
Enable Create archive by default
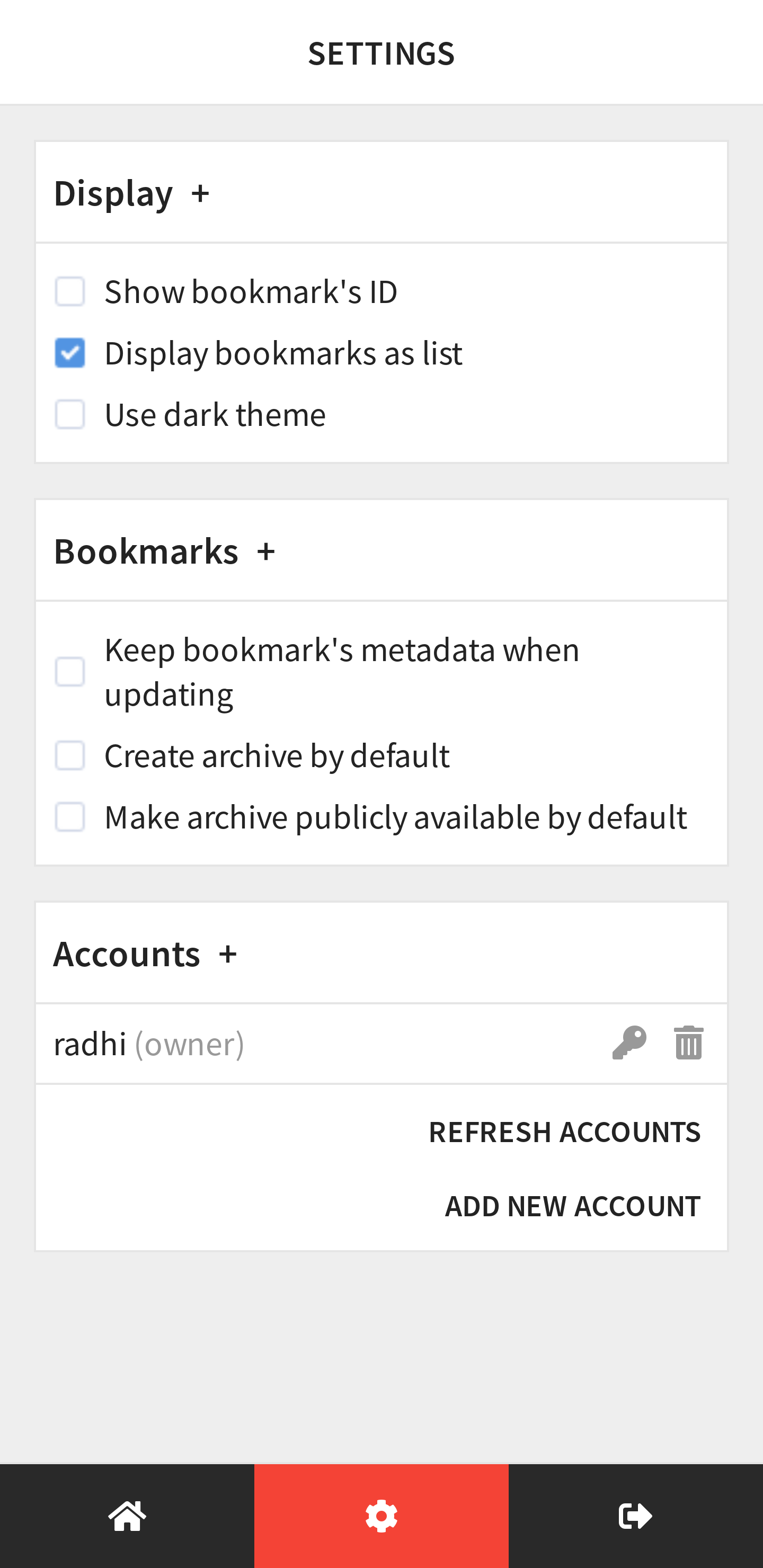[x=70, y=755]
